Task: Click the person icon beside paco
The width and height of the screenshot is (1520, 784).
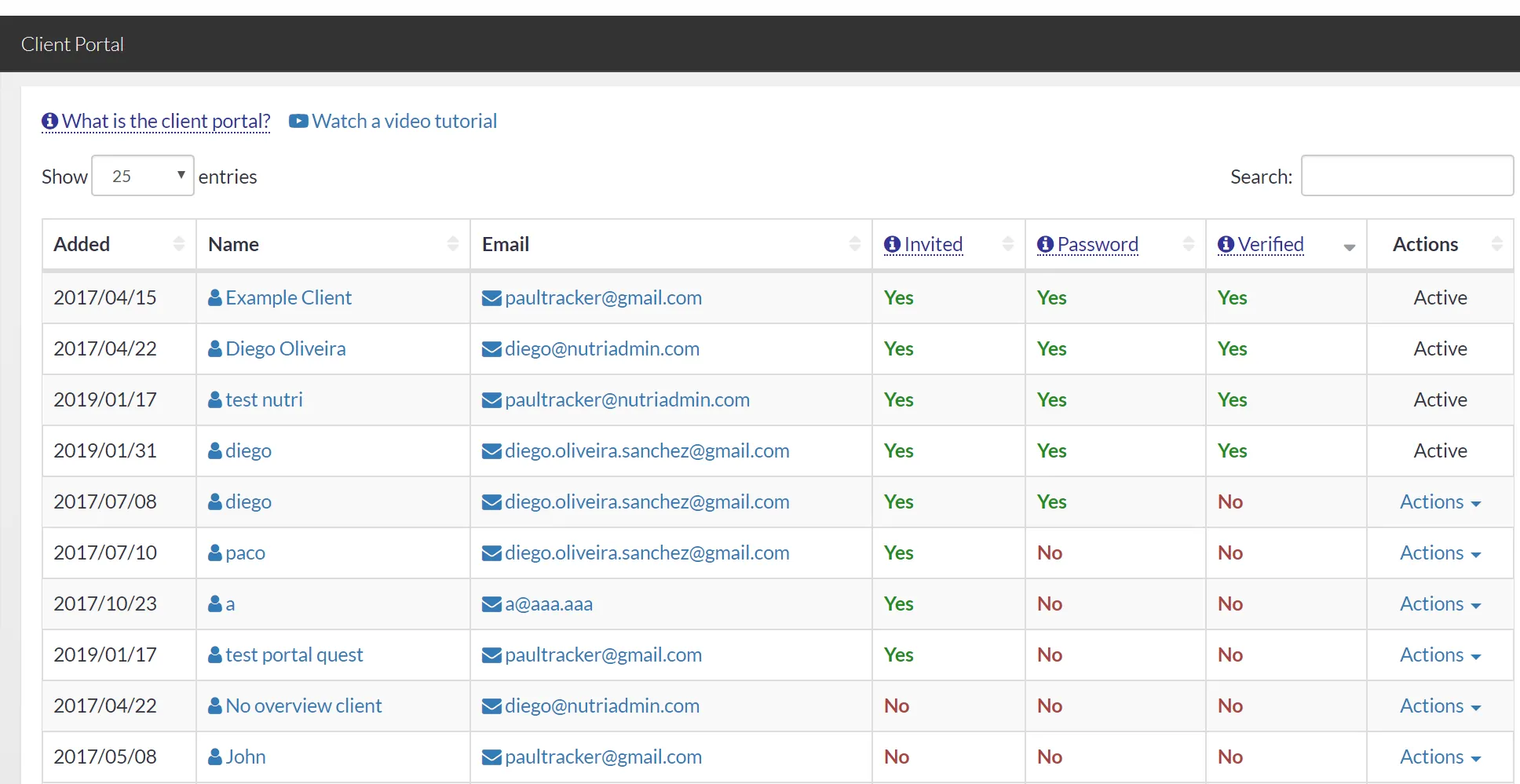Action: pos(214,552)
